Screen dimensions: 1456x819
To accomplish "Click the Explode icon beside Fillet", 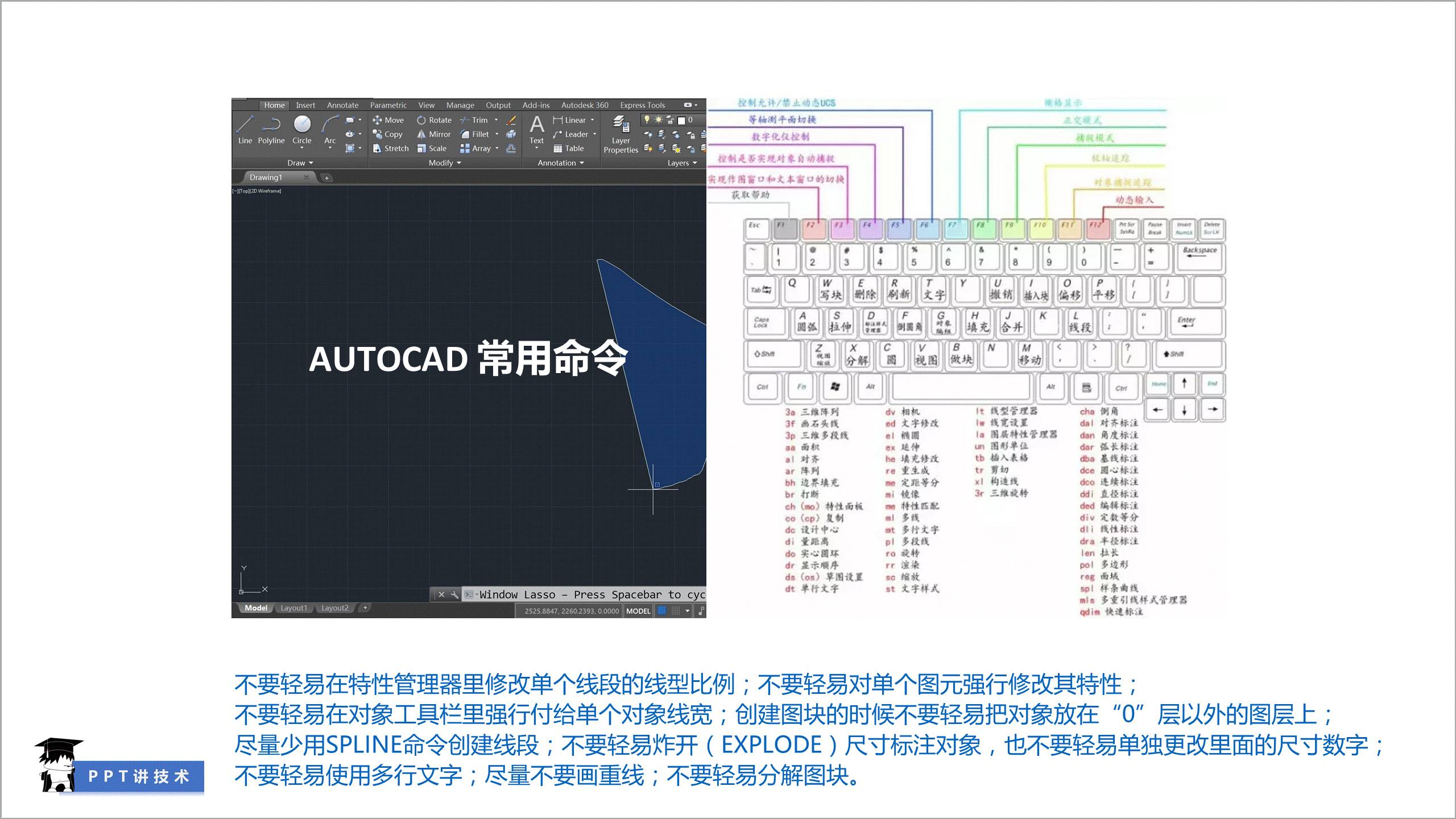I will (511, 134).
